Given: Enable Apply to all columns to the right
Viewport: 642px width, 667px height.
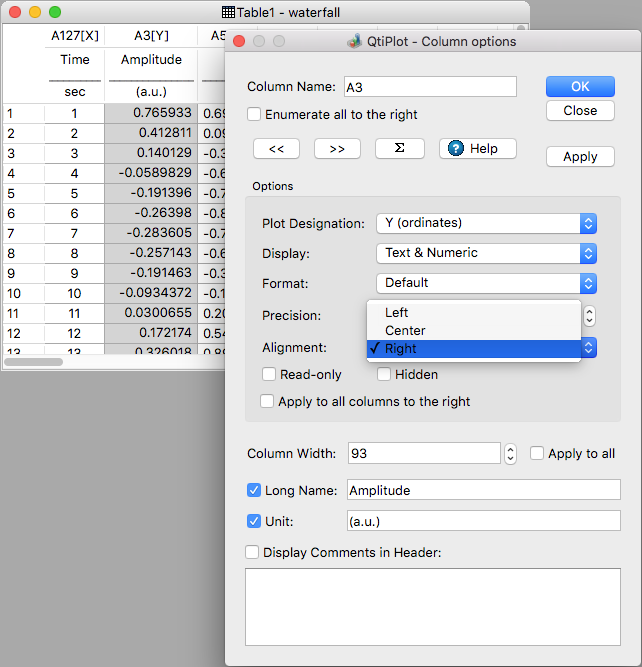Looking at the screenshot, I should click(x=267, y=401).
